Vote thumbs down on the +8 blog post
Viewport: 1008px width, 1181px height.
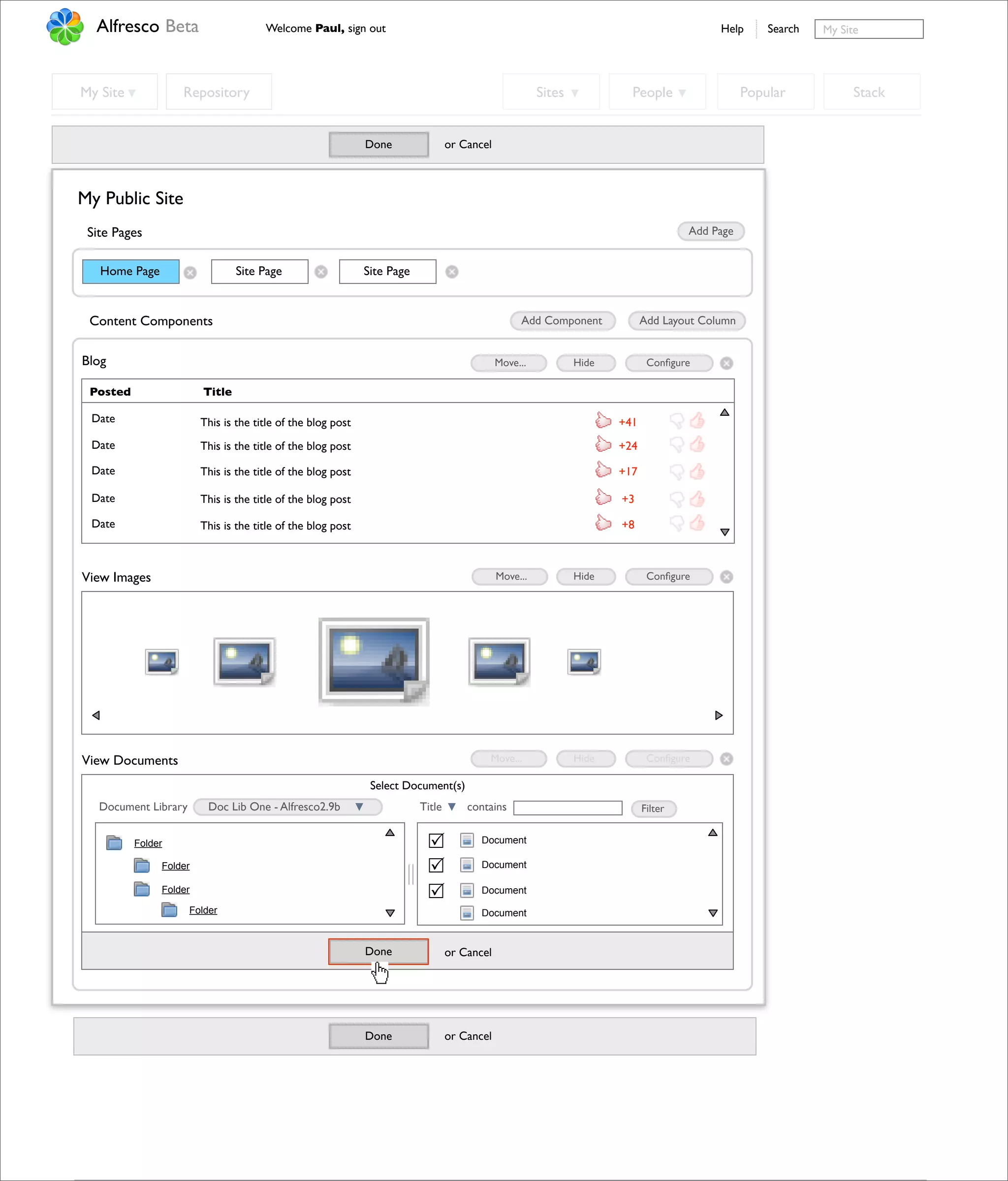676,523
